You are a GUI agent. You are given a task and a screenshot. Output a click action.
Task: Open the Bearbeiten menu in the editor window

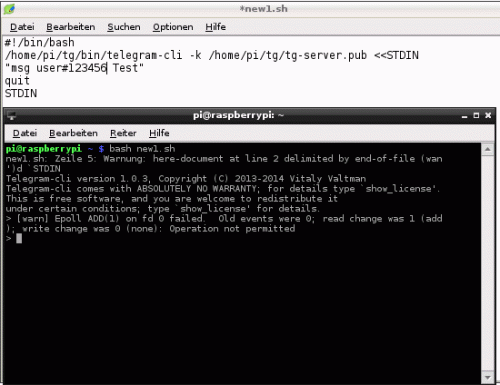click(x=70, y=27)
